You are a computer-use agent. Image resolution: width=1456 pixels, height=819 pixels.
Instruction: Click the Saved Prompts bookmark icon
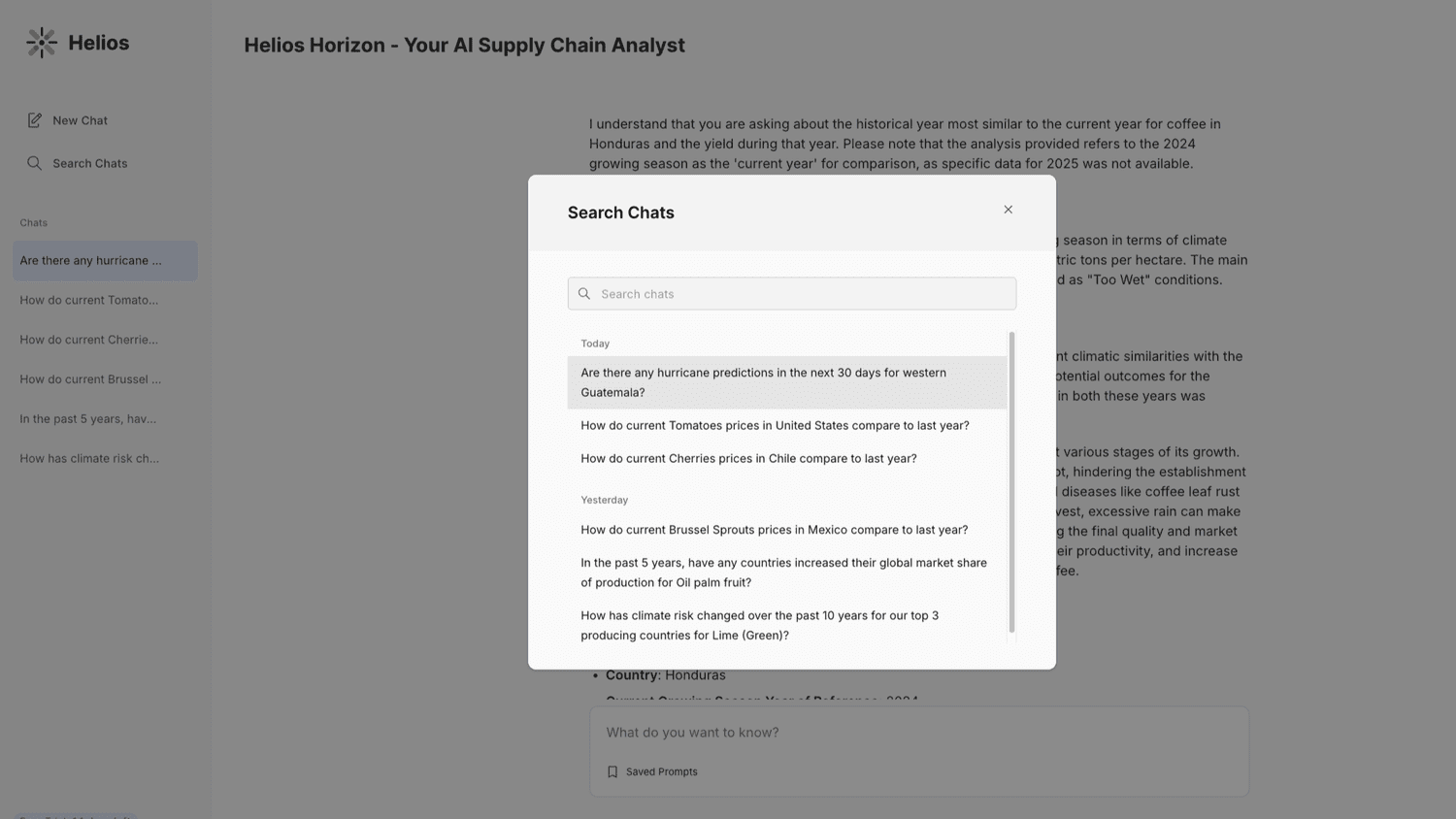(612, 772)
